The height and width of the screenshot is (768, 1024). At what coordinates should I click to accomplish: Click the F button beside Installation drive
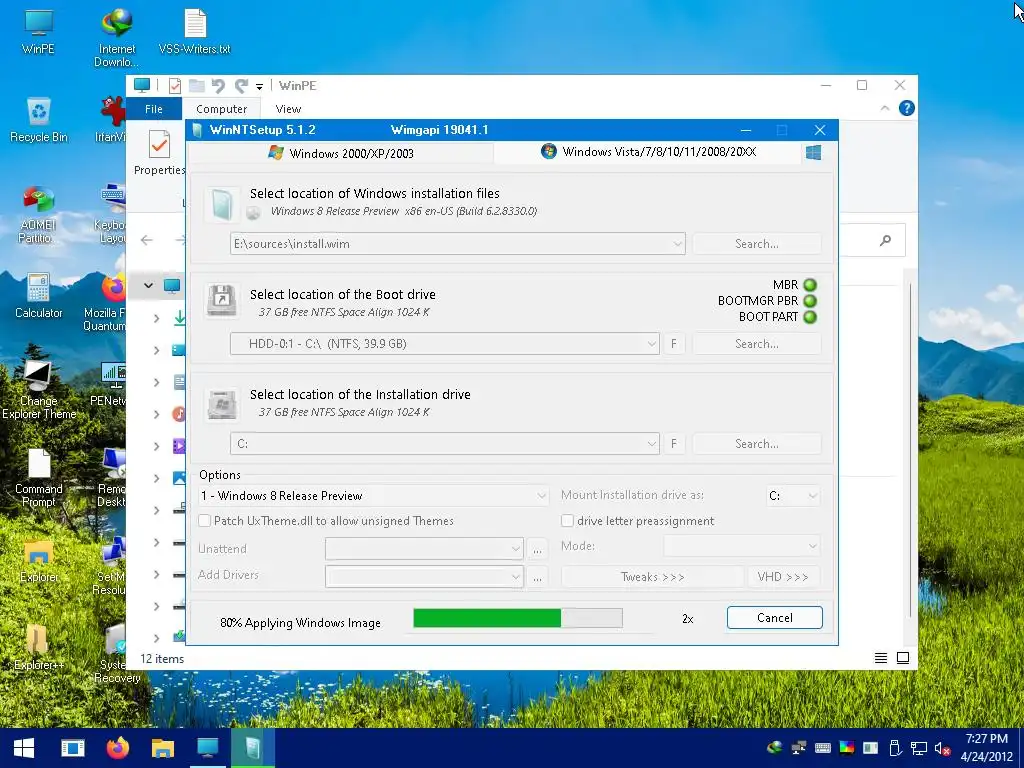(673, 443)
